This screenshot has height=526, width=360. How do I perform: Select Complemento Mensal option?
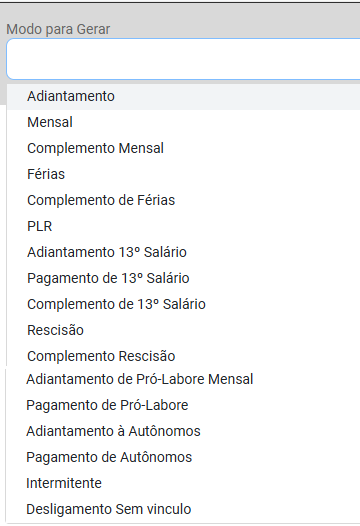pyautogui.click(x=184, y=148)
